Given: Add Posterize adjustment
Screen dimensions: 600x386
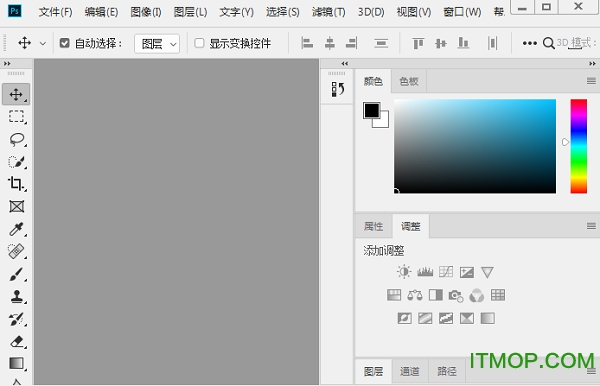Looking at the screenshot, I should [x=425, y=318].
